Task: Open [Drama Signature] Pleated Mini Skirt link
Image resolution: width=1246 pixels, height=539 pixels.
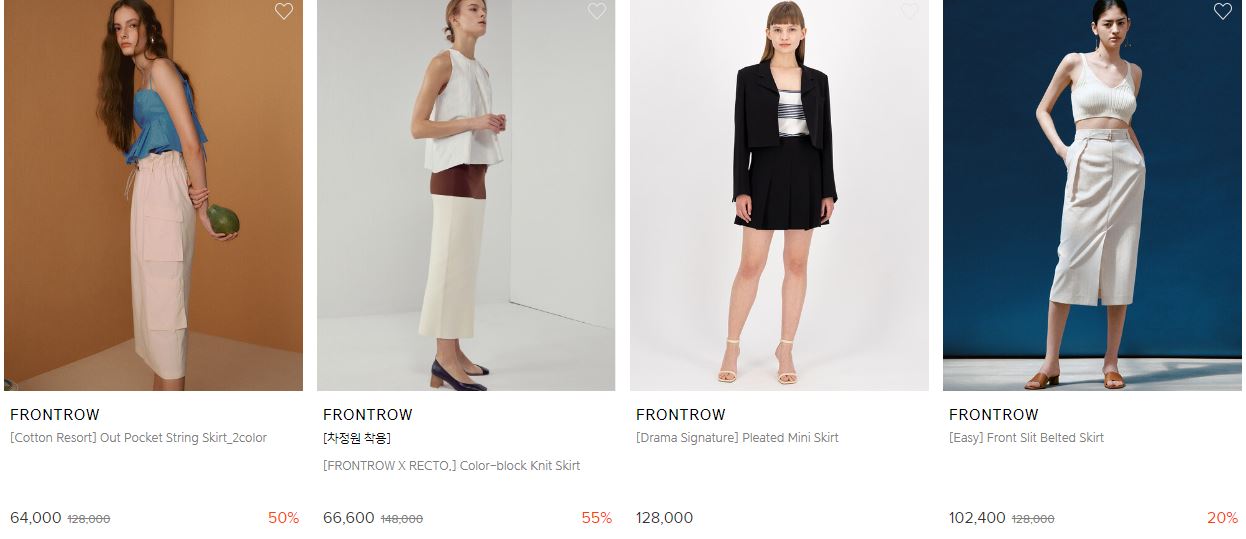Action: coord(737,438)
